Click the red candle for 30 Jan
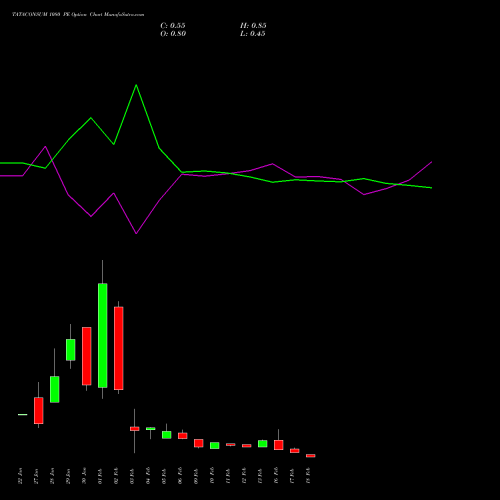Image resolution: width=500 pixels, height=500 pixels. 87,356
